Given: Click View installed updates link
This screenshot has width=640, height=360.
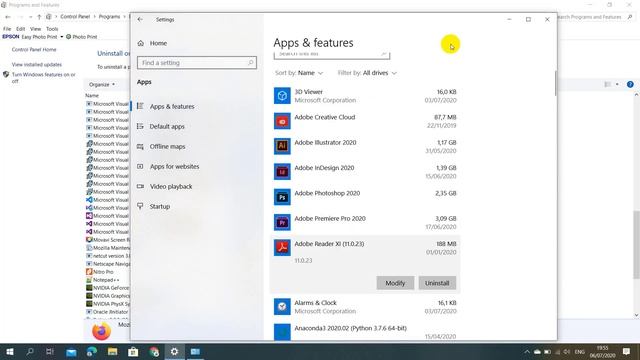Looking at the screenshot, I should [x=37, y=64].
